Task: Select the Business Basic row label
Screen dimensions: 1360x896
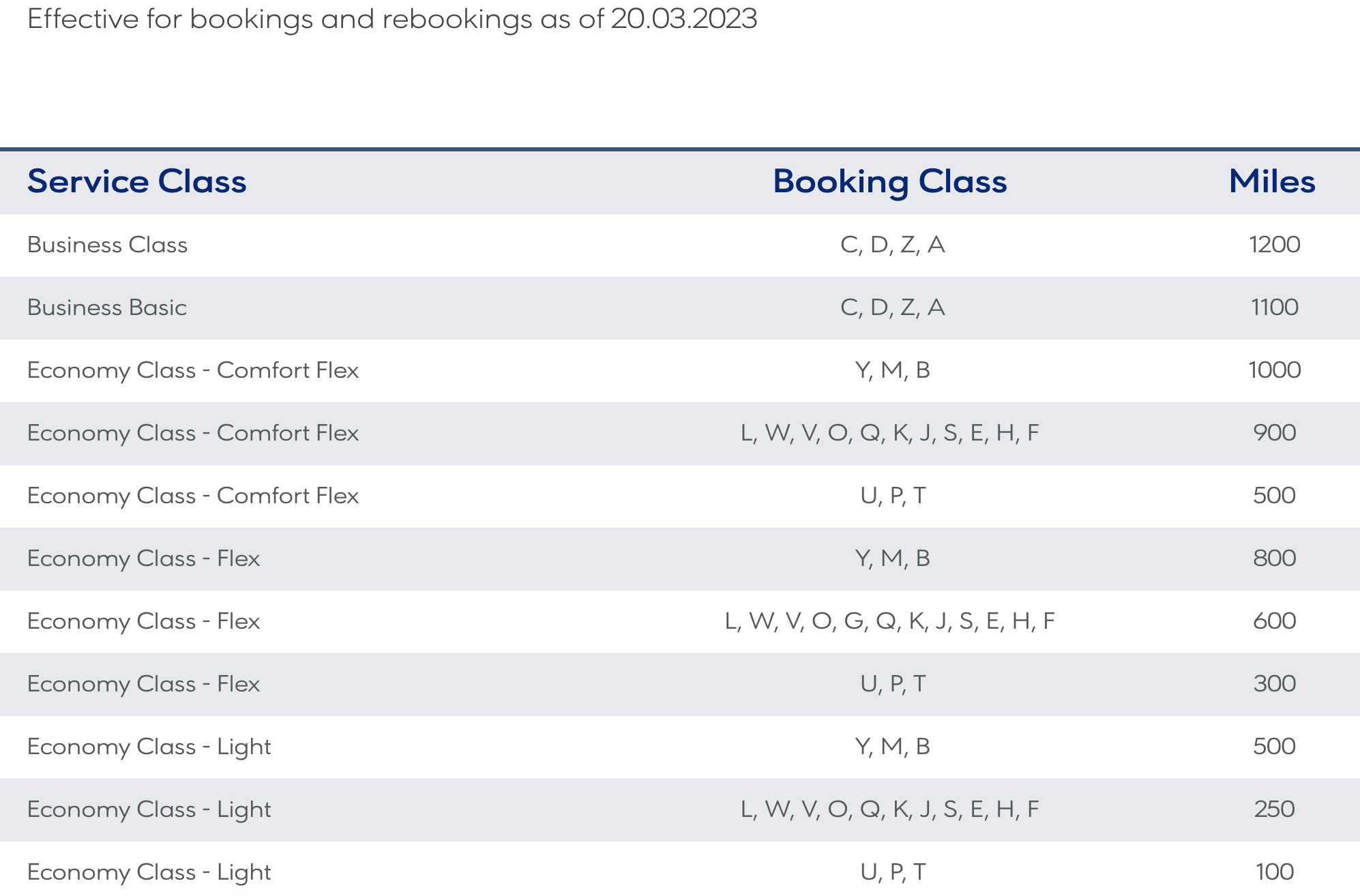Action: (x=107, y=308)
